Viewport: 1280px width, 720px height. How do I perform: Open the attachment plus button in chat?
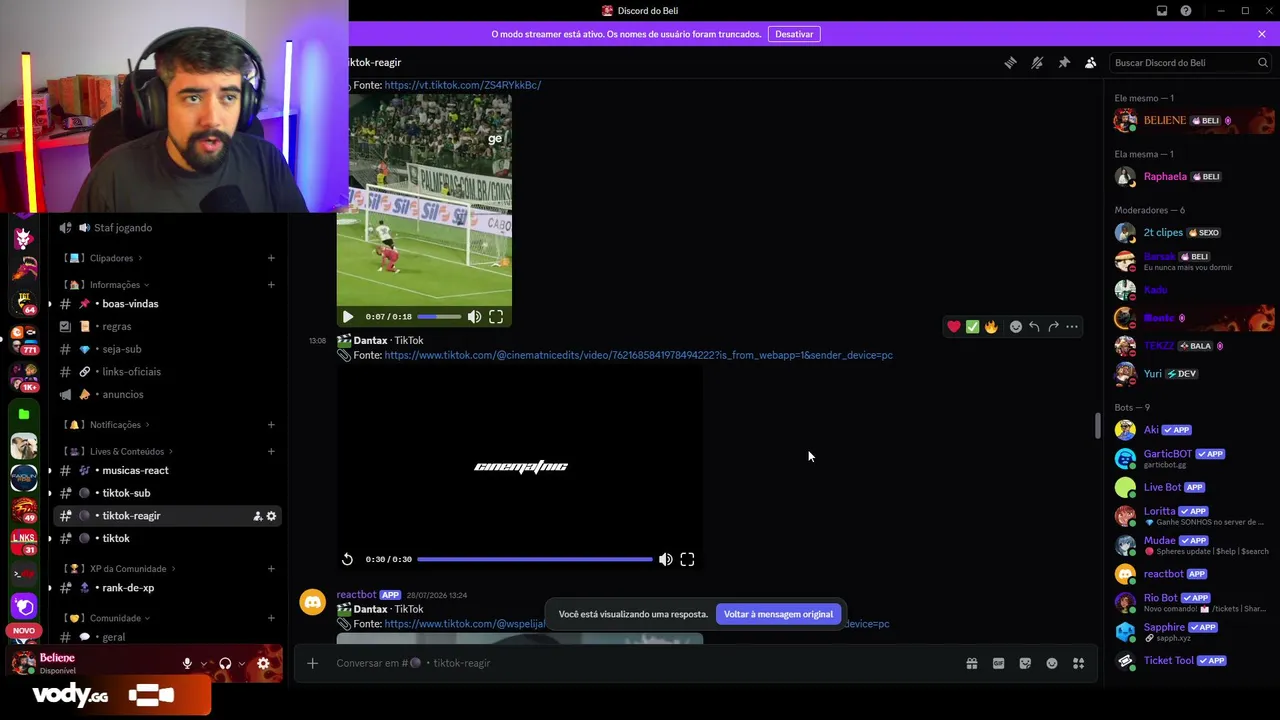pos(313,663)
